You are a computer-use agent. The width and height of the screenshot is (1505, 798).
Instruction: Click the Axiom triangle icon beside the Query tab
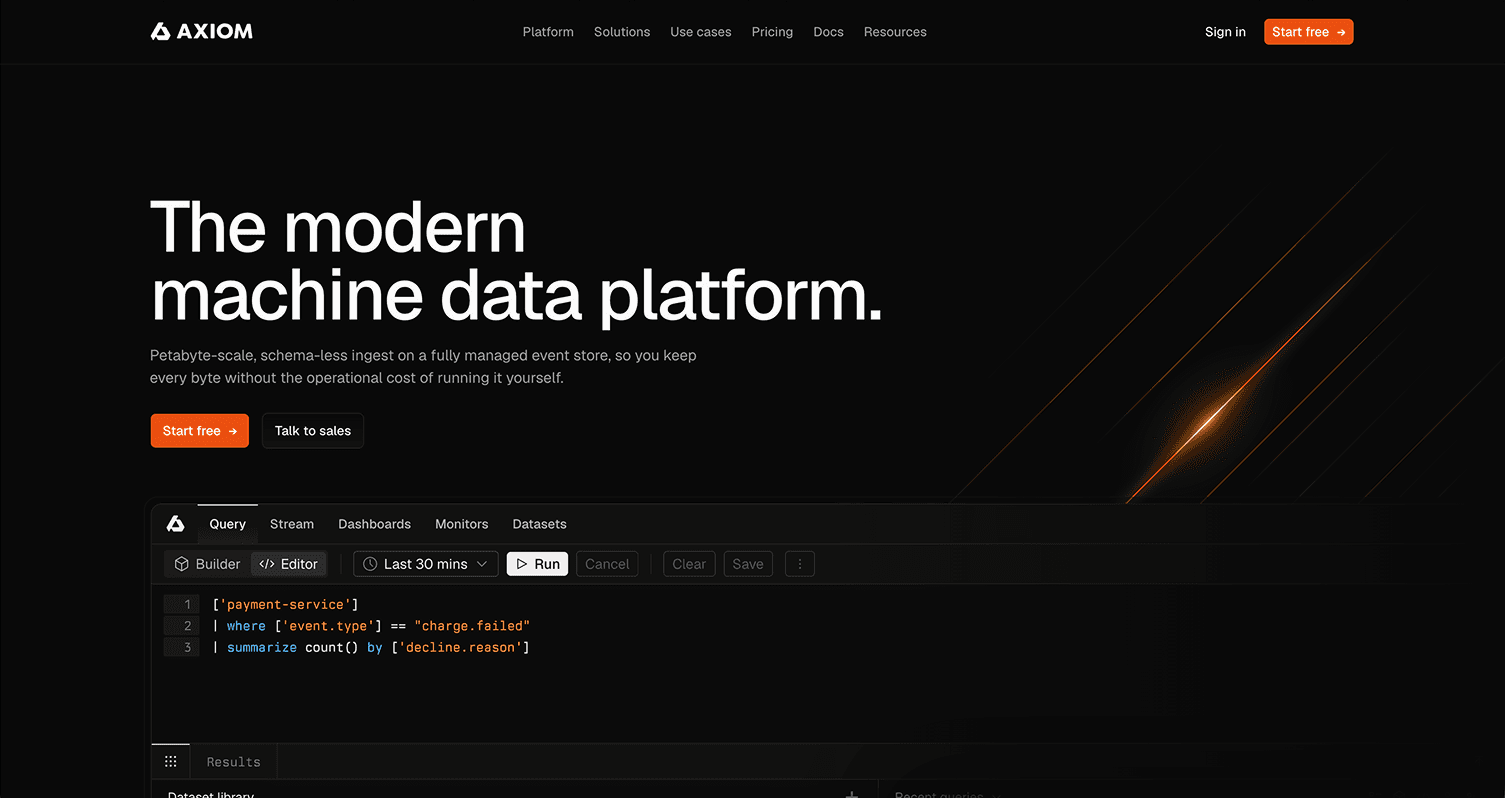(175, 524)
